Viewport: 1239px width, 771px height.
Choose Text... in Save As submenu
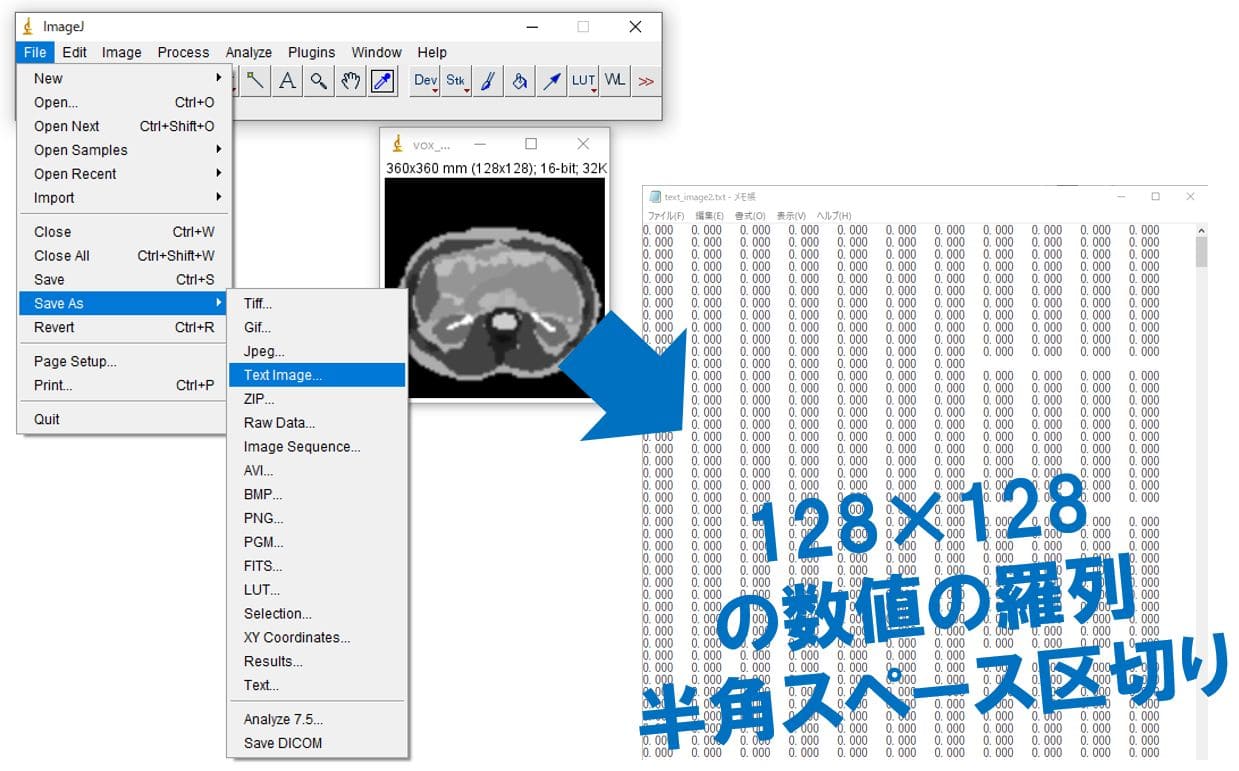317,685
